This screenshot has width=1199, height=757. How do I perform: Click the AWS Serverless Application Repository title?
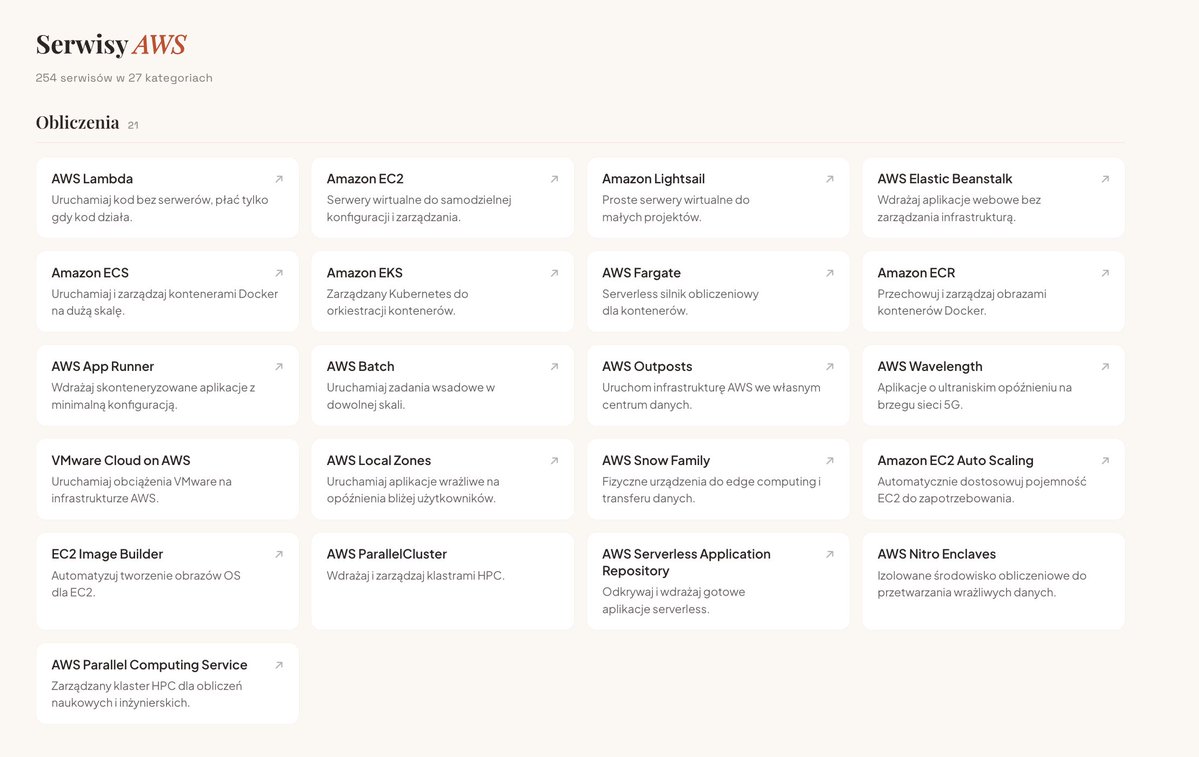(x=686, y=563)
